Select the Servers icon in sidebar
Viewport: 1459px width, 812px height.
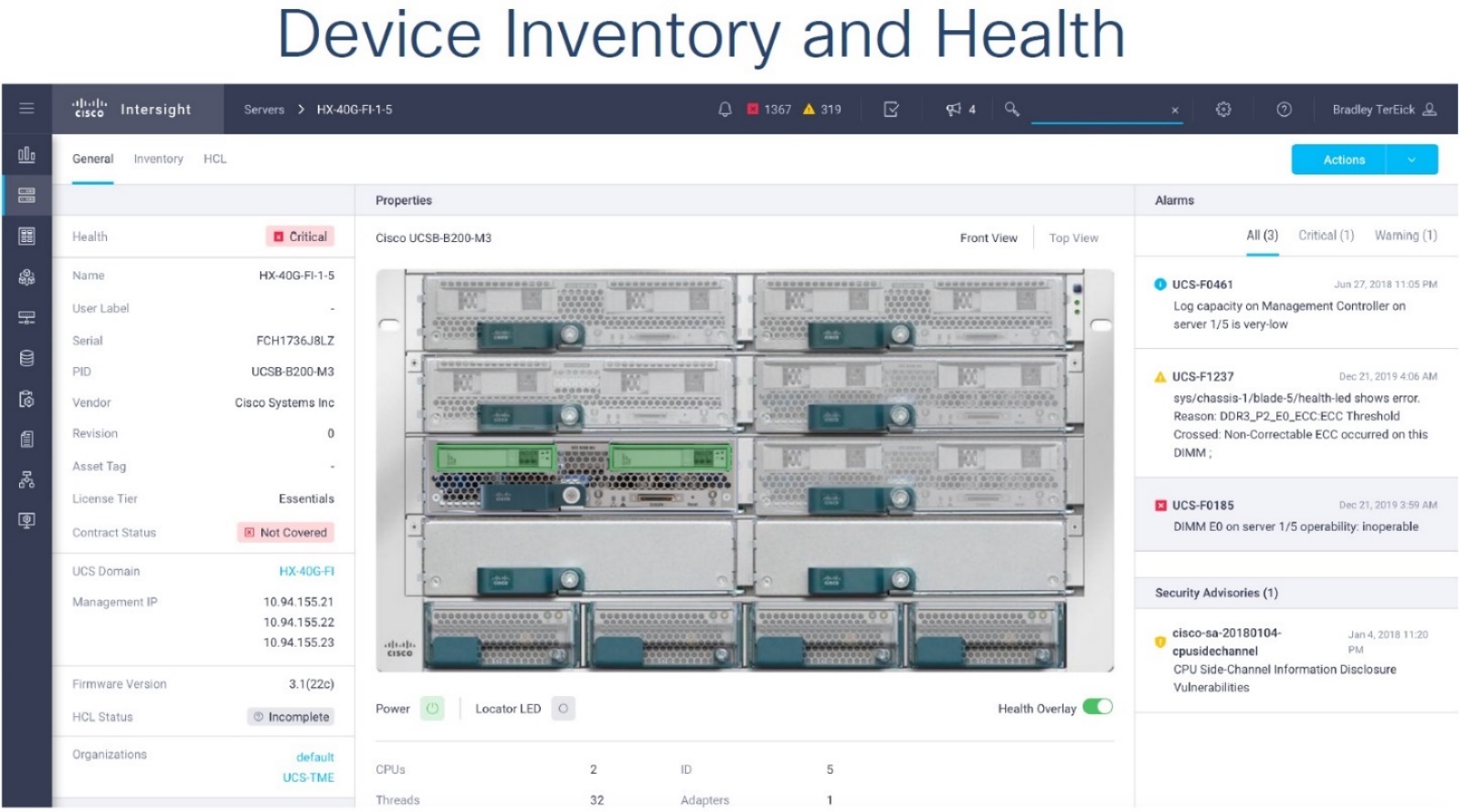(26, 195)
